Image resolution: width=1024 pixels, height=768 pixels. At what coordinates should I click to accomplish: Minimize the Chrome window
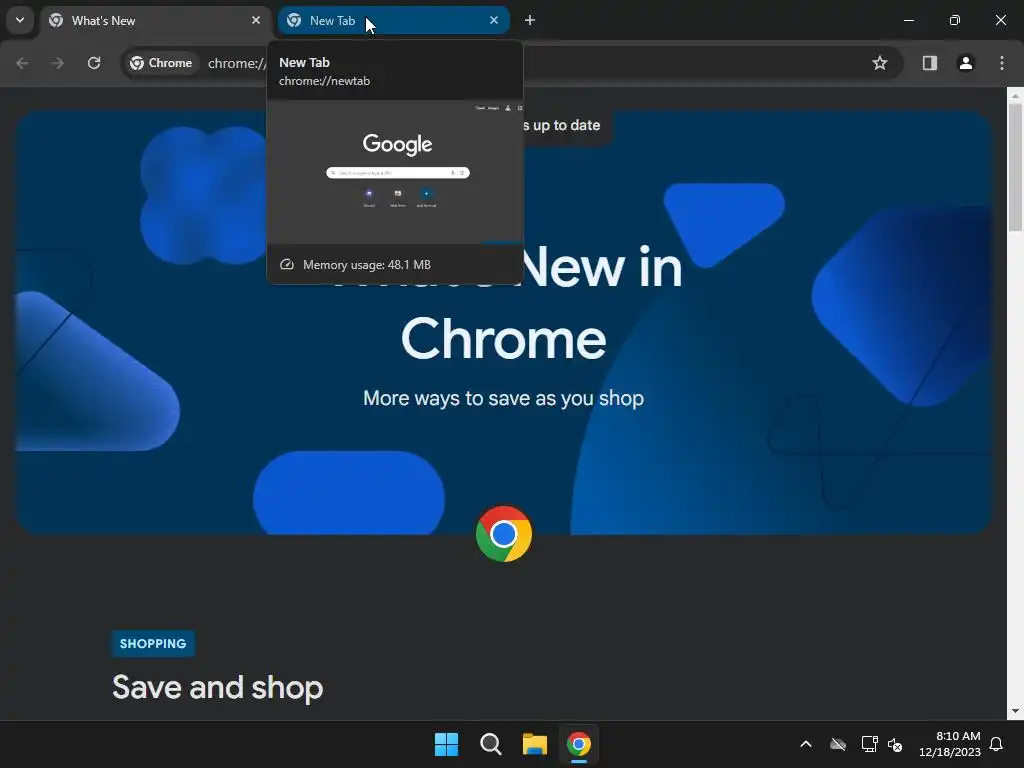(x=908, y=20)
